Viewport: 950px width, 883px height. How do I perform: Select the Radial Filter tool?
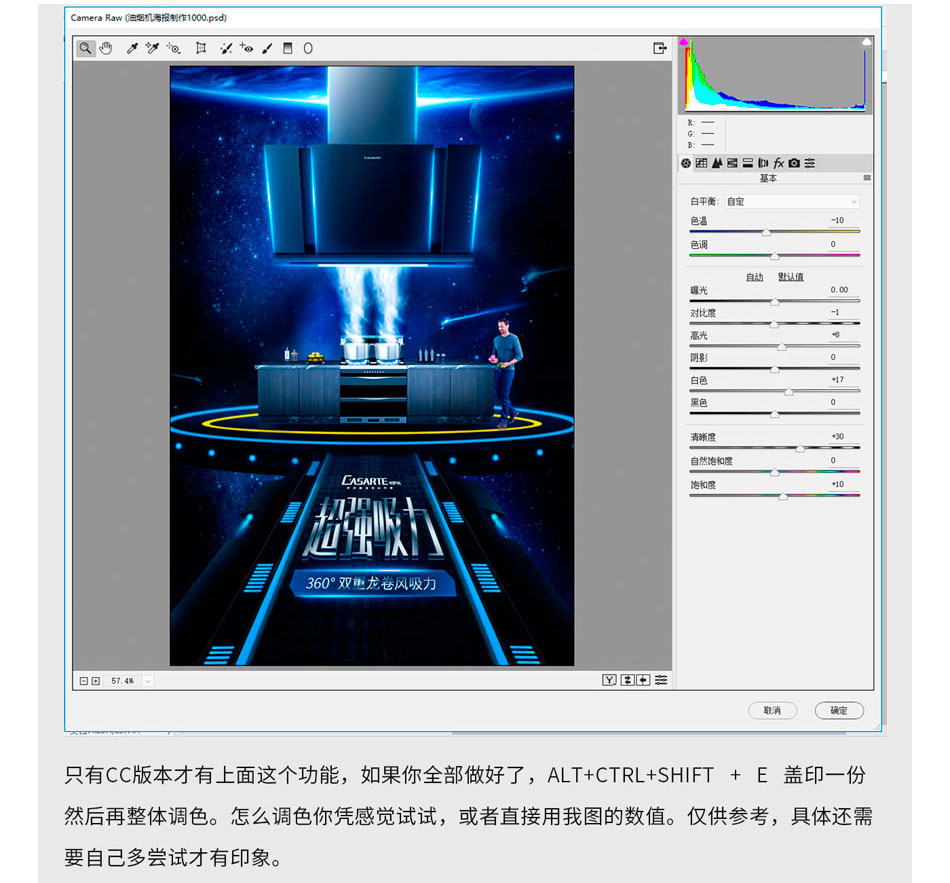308,48
